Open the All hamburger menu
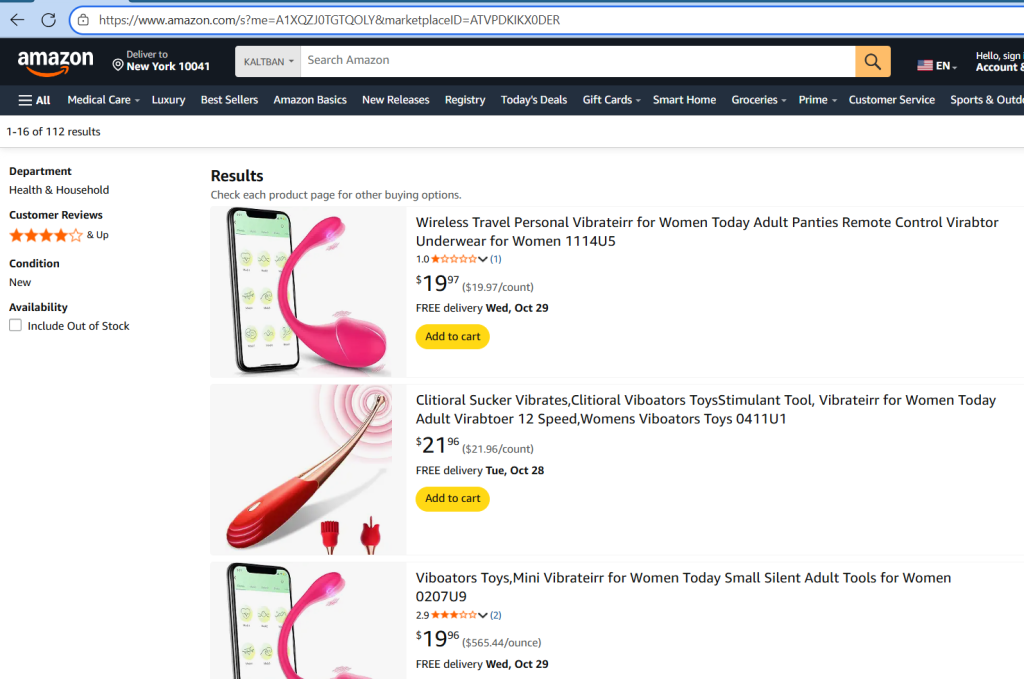This screenshot has height=679, width=1024. click(x=34, y=100)
